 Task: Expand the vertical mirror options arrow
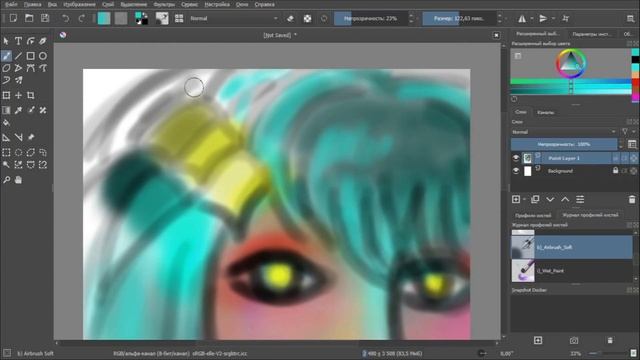click(553, 18)
